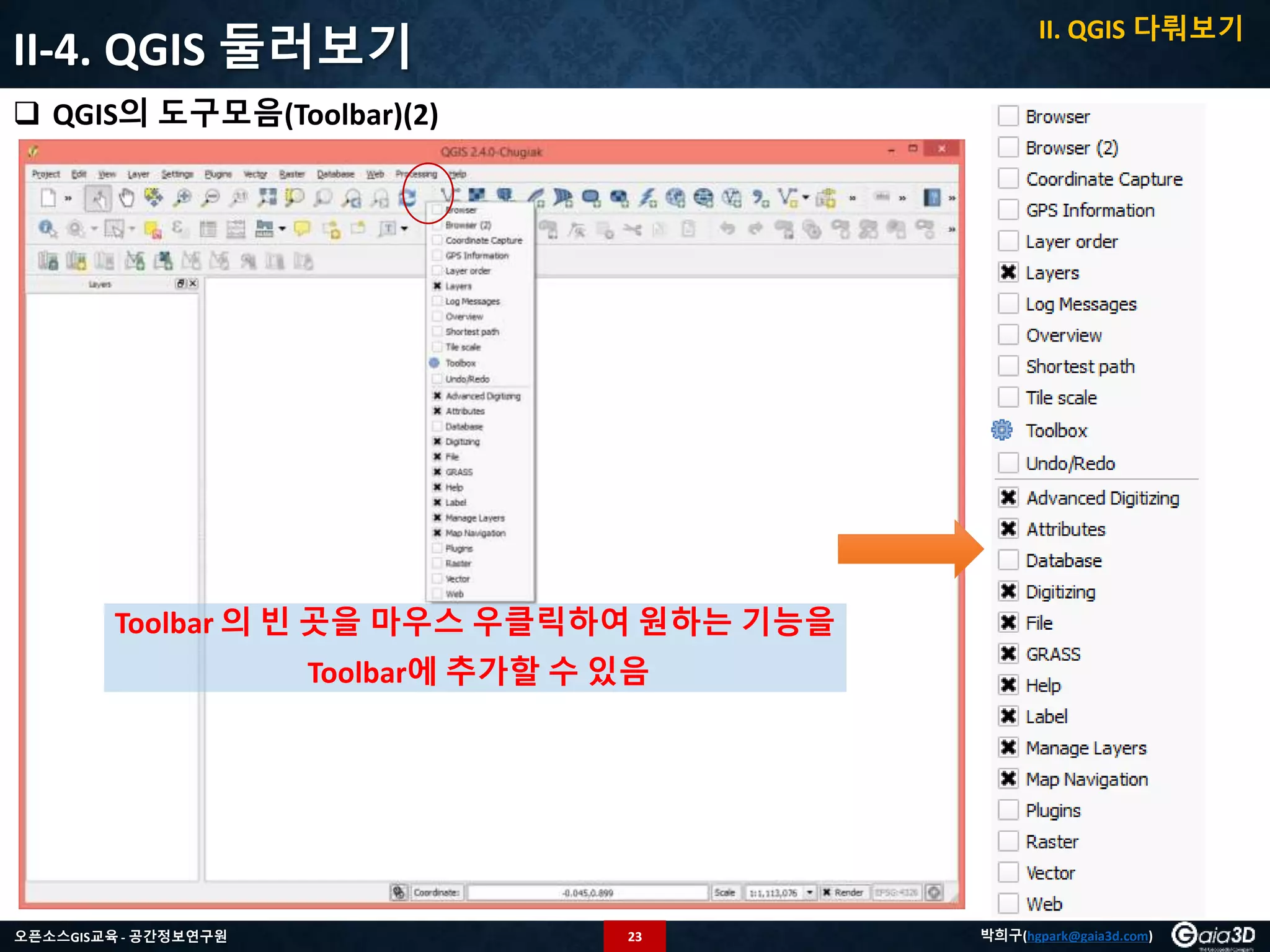Click the Redo arrow icon in toolbar
The image size is (1270, 952).
[x=755, y=229]
